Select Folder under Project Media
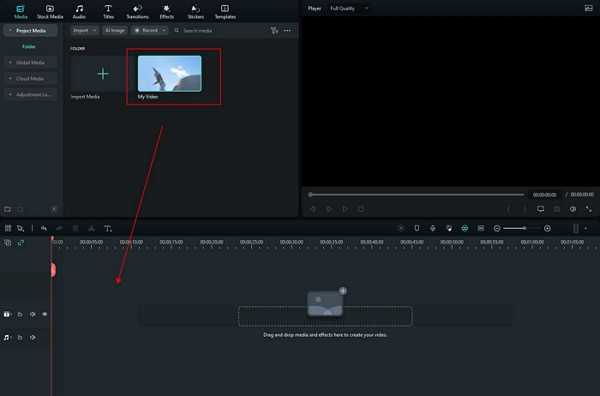 [29, 47]
